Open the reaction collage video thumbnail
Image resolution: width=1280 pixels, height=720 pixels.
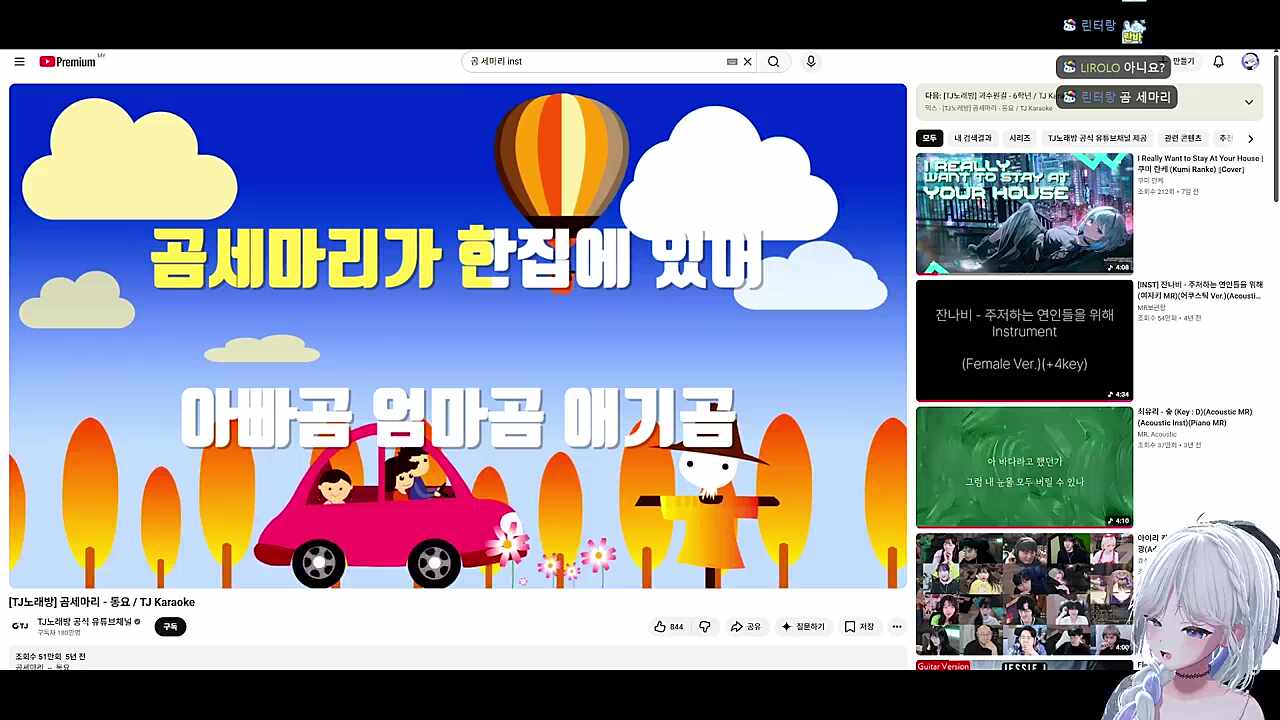pos(1024,594)
